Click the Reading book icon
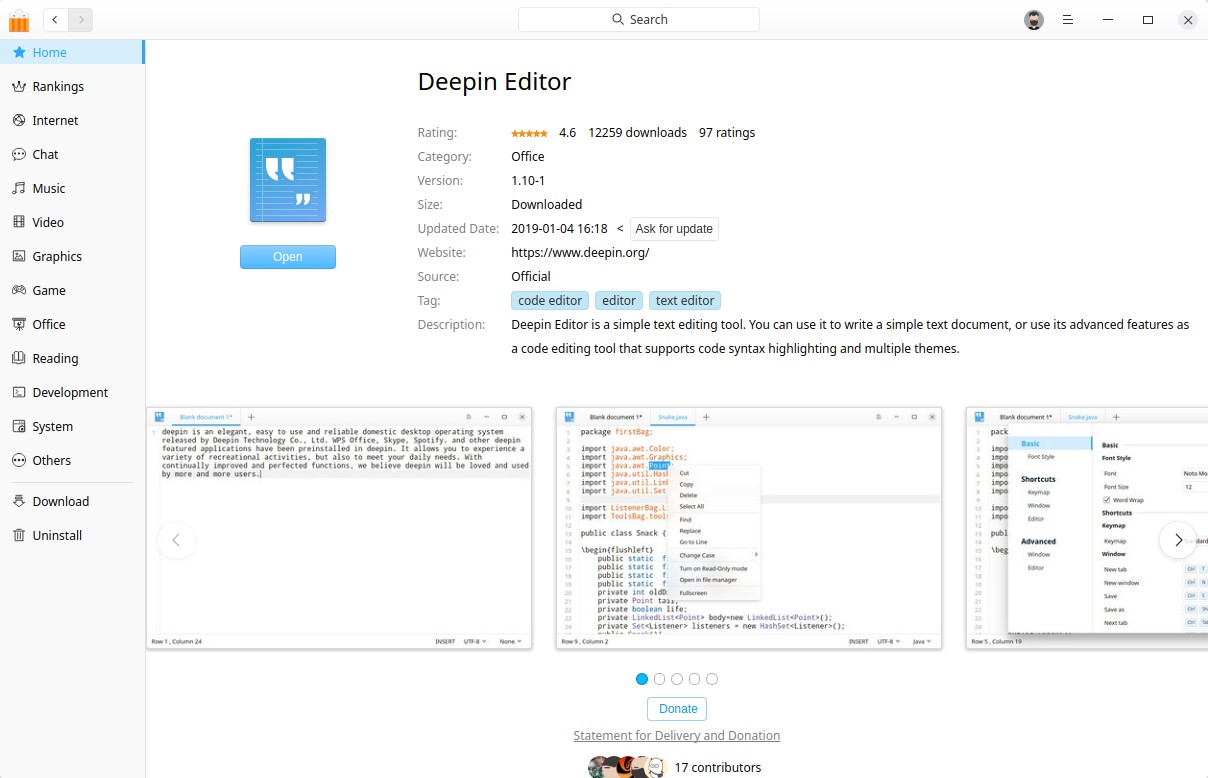Viewport: 1208px width, 778px height. click(19, 358)
